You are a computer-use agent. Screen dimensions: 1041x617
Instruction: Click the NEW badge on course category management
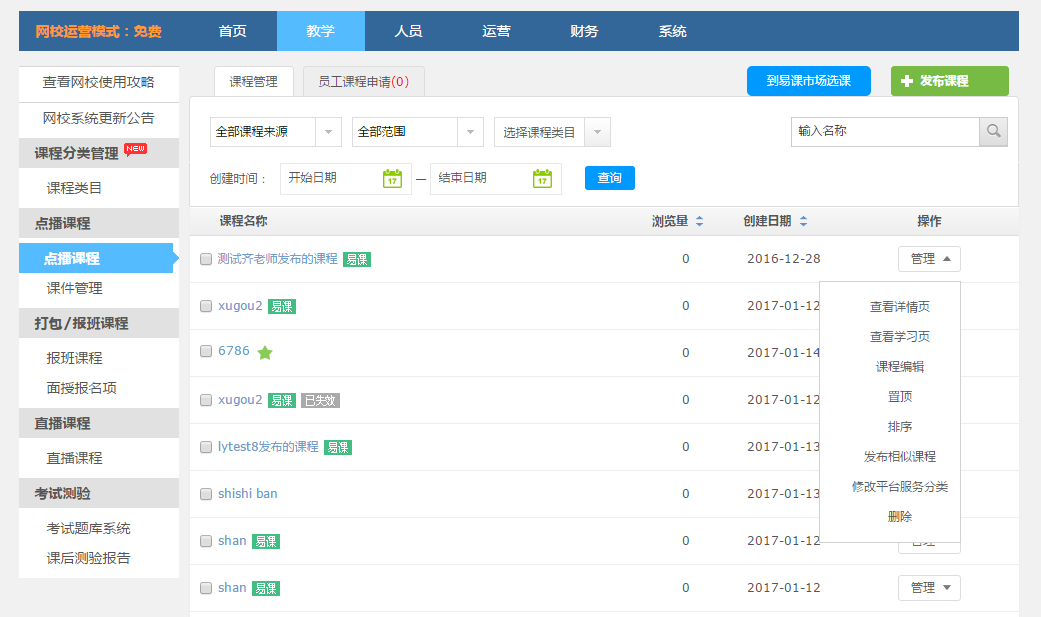(x=136, y=149)
